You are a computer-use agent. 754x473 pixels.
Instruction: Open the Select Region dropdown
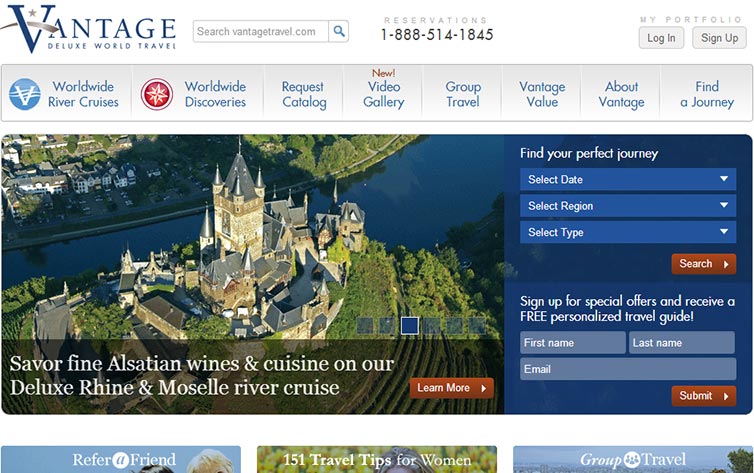pyautogui.click(x=628, y=206)
